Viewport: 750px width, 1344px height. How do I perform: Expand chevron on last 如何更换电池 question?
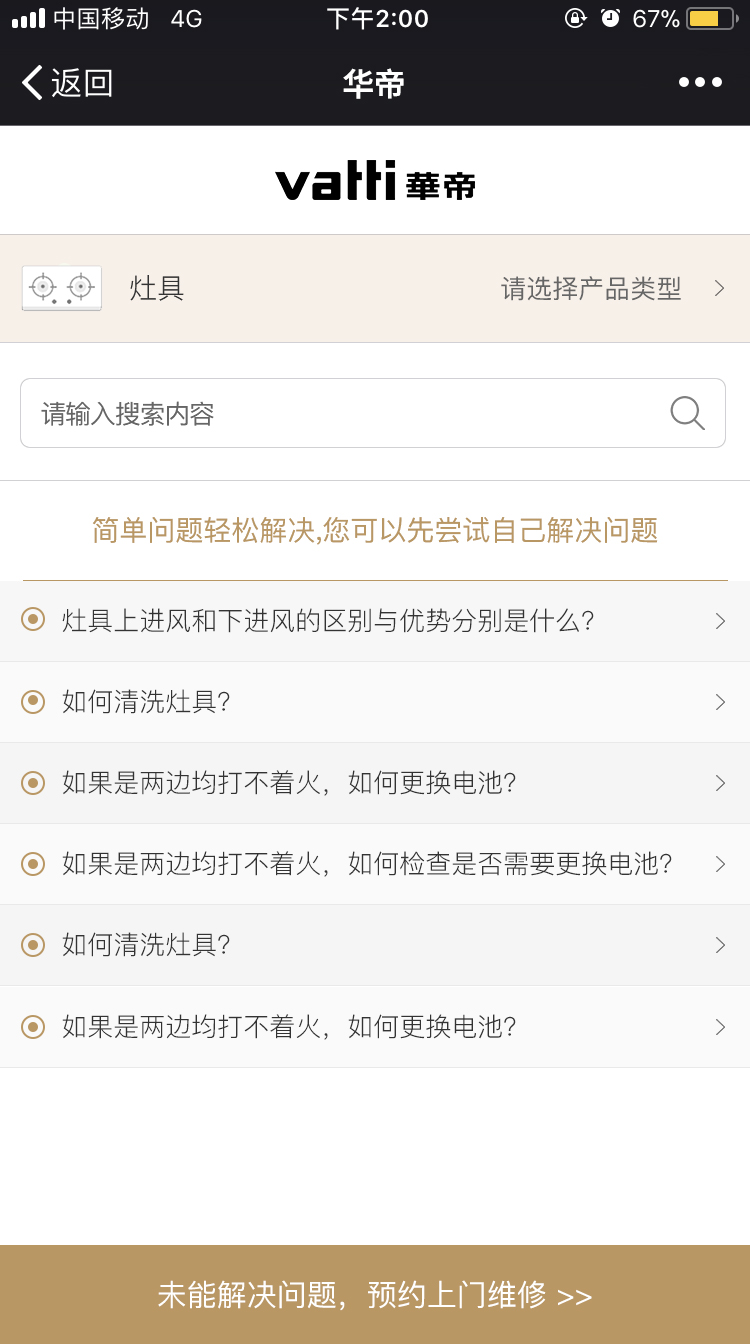pyautogui.click(x=720, y=1027)
